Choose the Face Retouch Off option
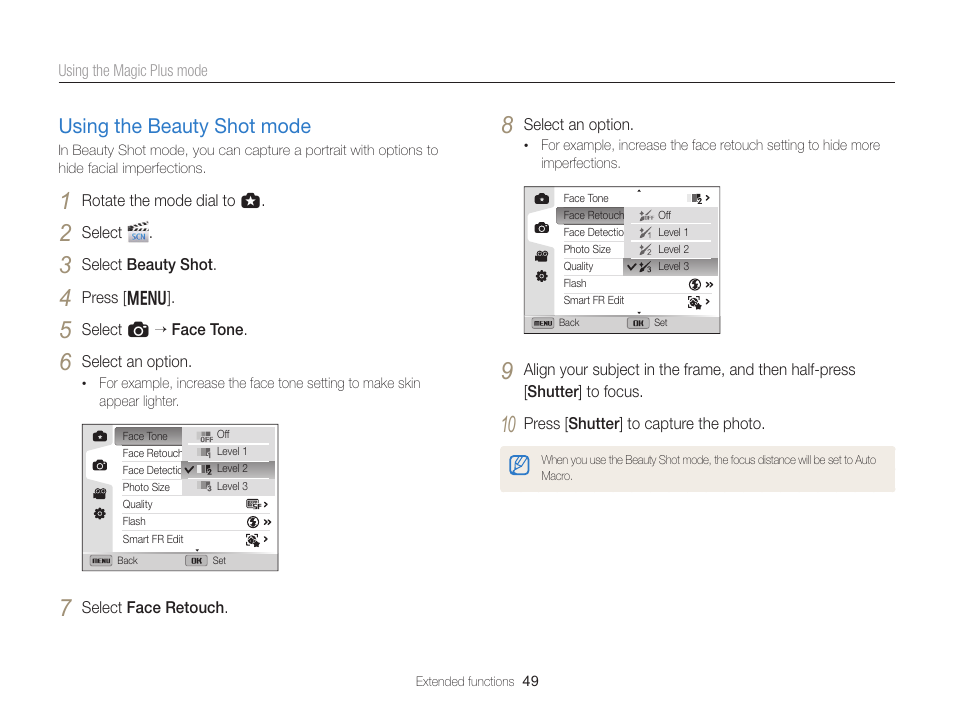 tap(670, 215)
